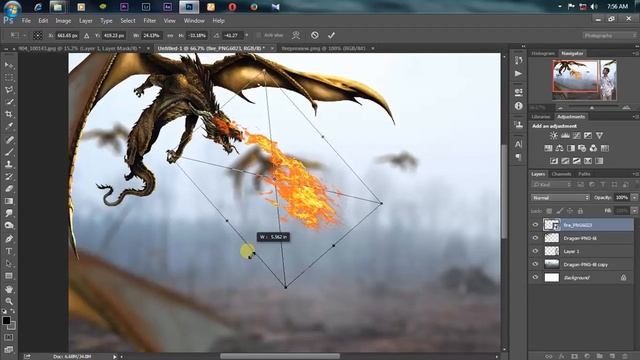
Task: Open the Opacity dropdown arrow
Action: pyautogui.click(x=634, y=198)
